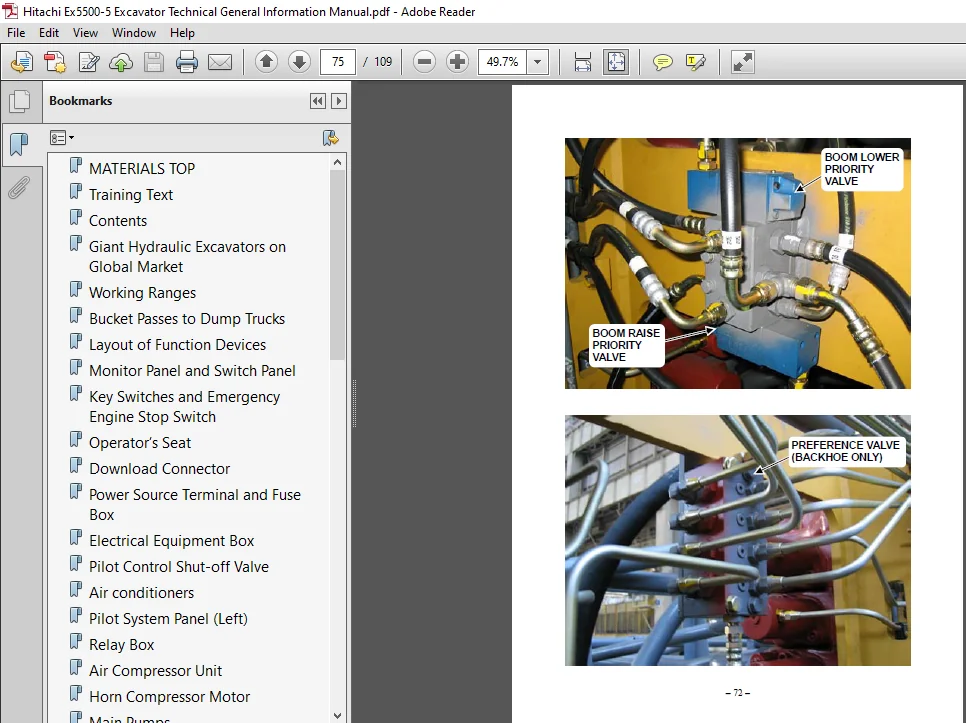Select the Relay Box bookmark
The height and width of the screenshot is (723, 966).
click(x=121, y=645)
